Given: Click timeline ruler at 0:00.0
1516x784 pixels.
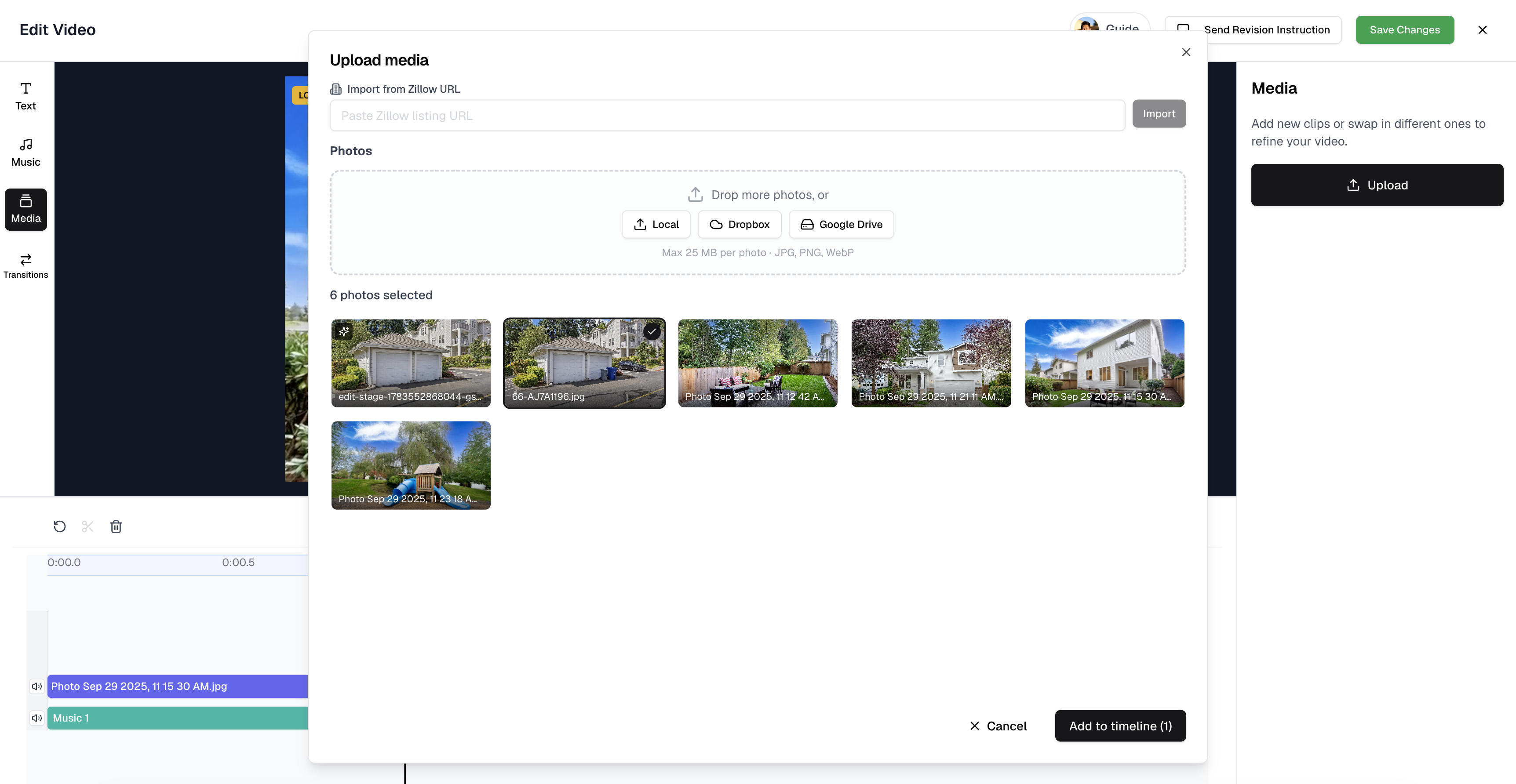Looking at the screenshot, I should coord(64,562).
